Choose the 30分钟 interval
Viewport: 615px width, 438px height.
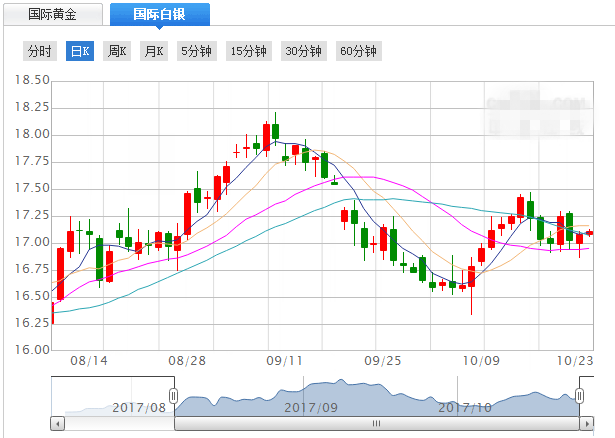(x=303, y=51)
